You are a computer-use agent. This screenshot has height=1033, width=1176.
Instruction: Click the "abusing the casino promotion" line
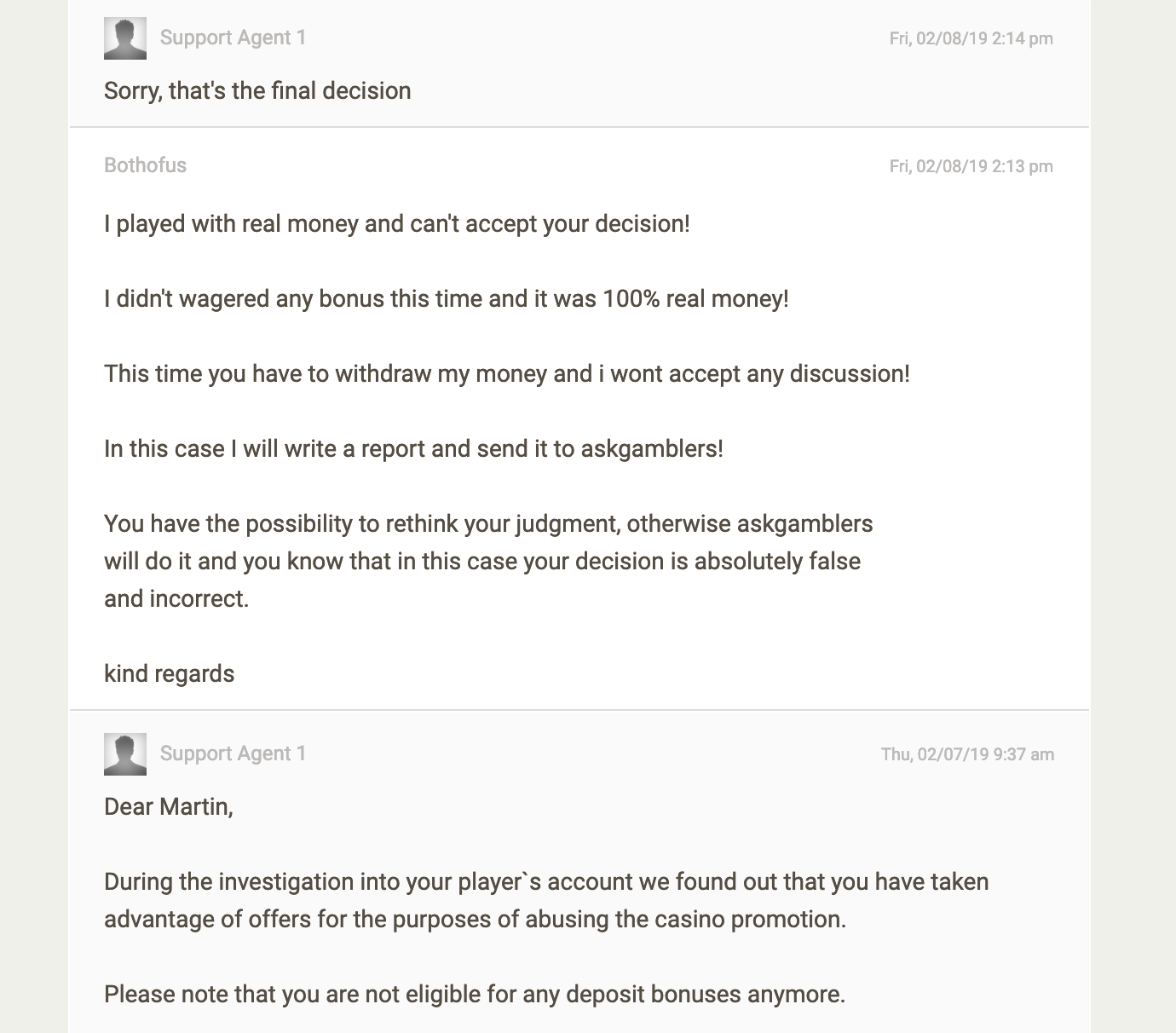click(475, 919)
